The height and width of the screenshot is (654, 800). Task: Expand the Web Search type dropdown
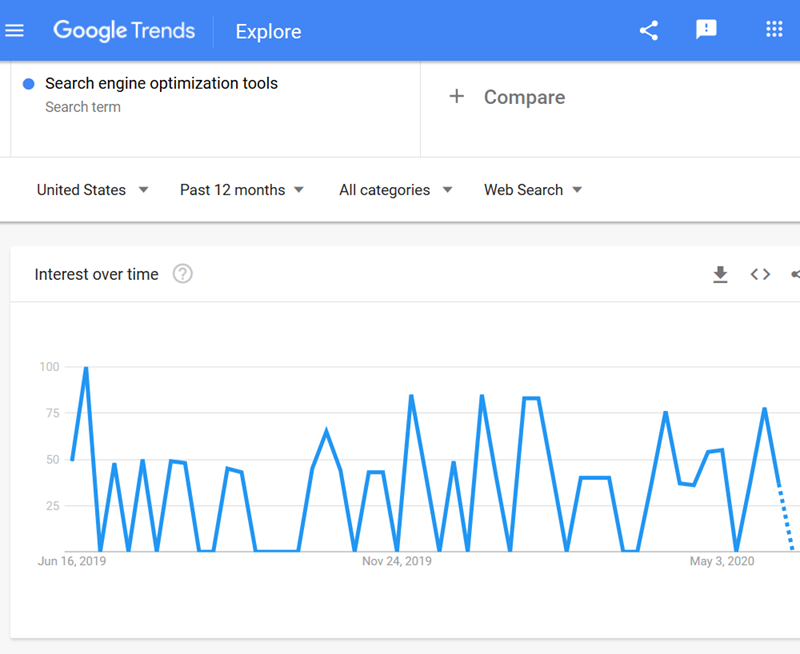(533, 190)
